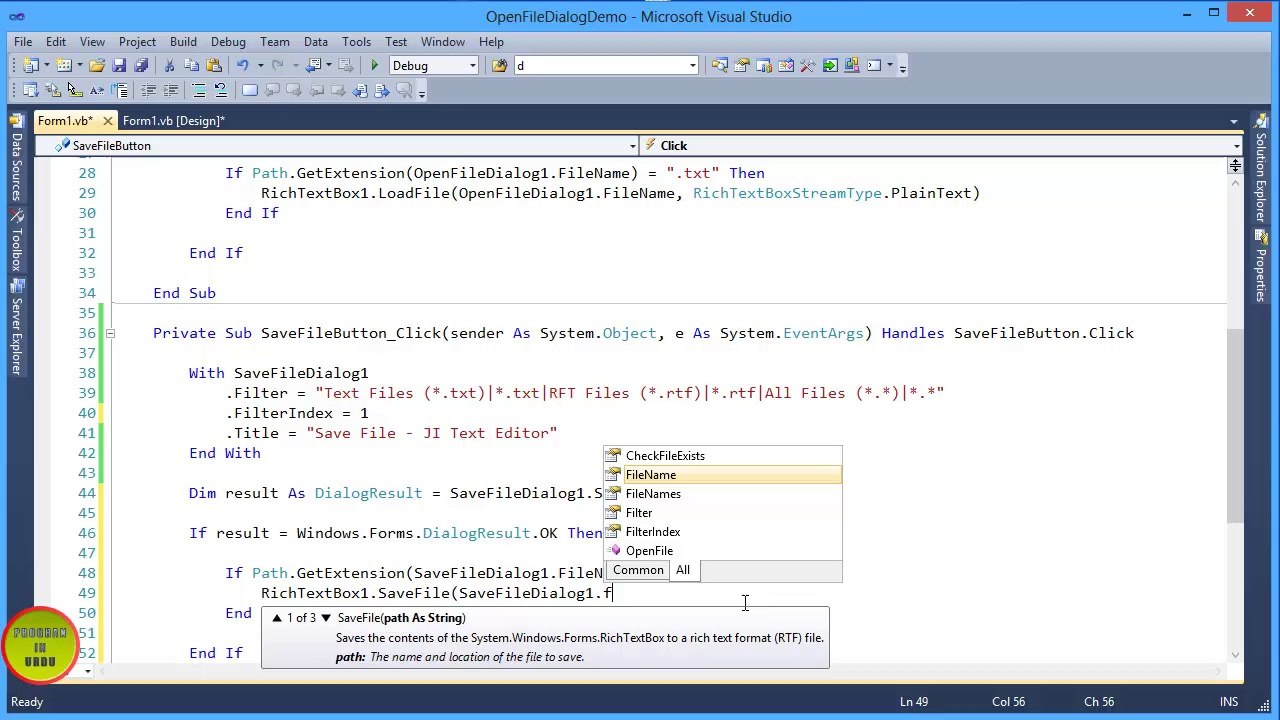Open the Edit menu
This screenshot has height=720, width=1280.
tap(56, 42)
